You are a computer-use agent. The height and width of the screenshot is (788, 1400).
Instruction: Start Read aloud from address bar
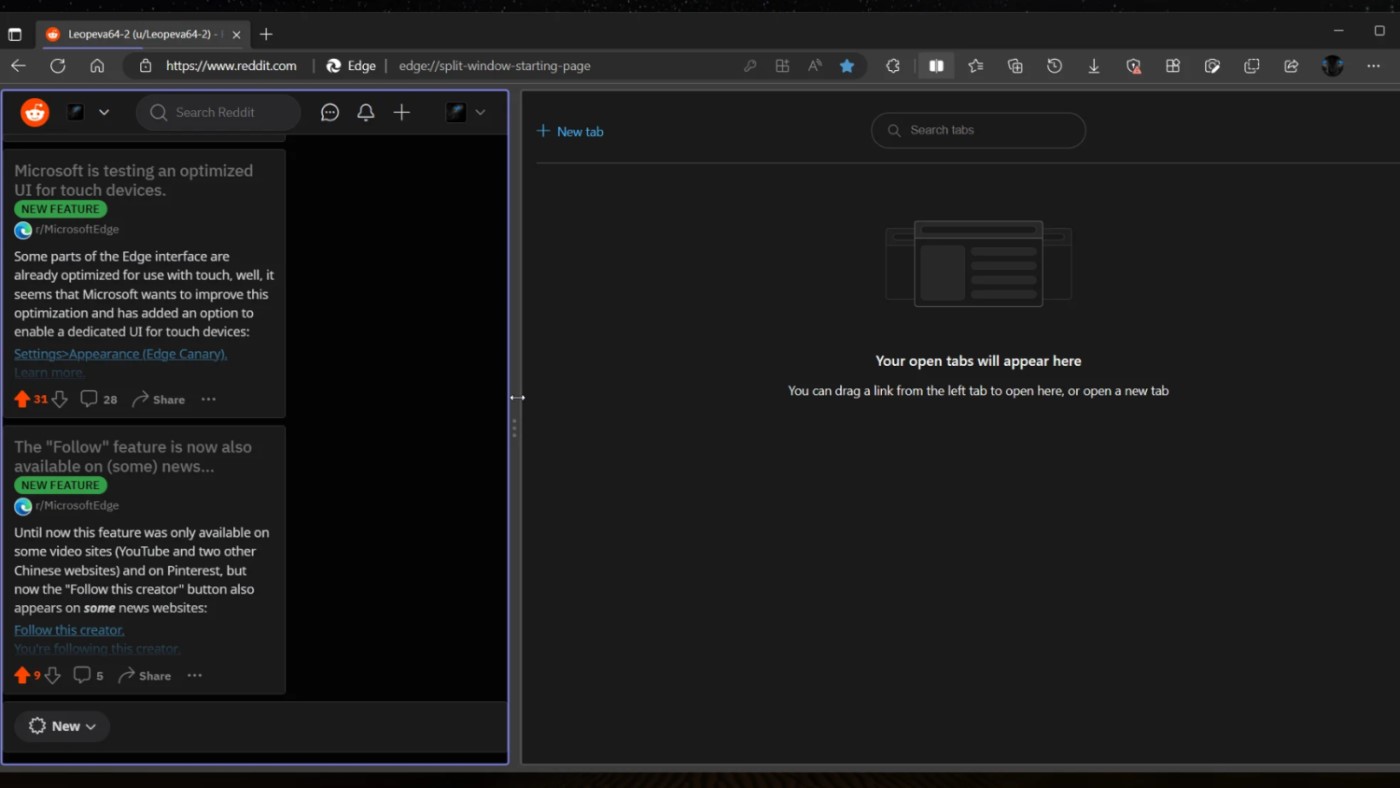(815, 66)
